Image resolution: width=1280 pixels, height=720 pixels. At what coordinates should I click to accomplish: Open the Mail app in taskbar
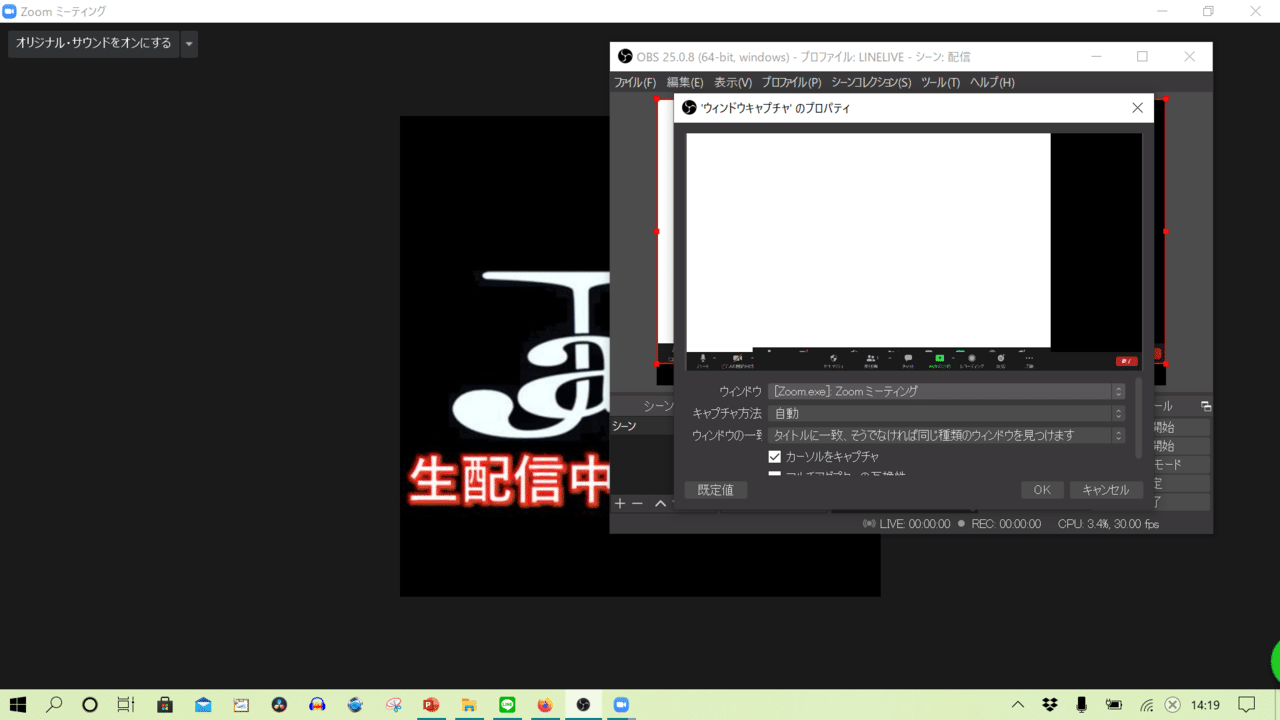coord(203,705)
